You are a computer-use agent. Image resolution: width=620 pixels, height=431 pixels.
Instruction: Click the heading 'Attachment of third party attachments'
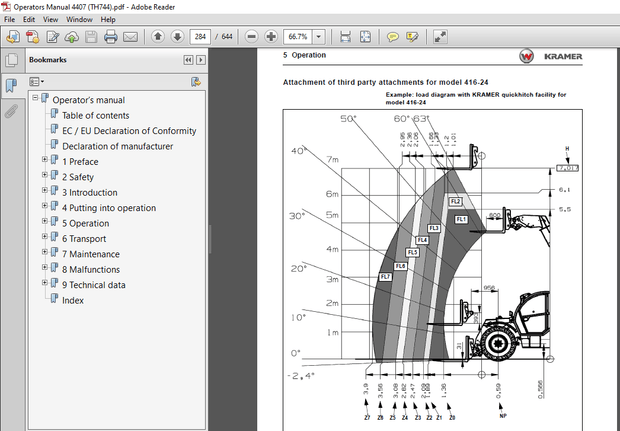[x=353, y=82]
